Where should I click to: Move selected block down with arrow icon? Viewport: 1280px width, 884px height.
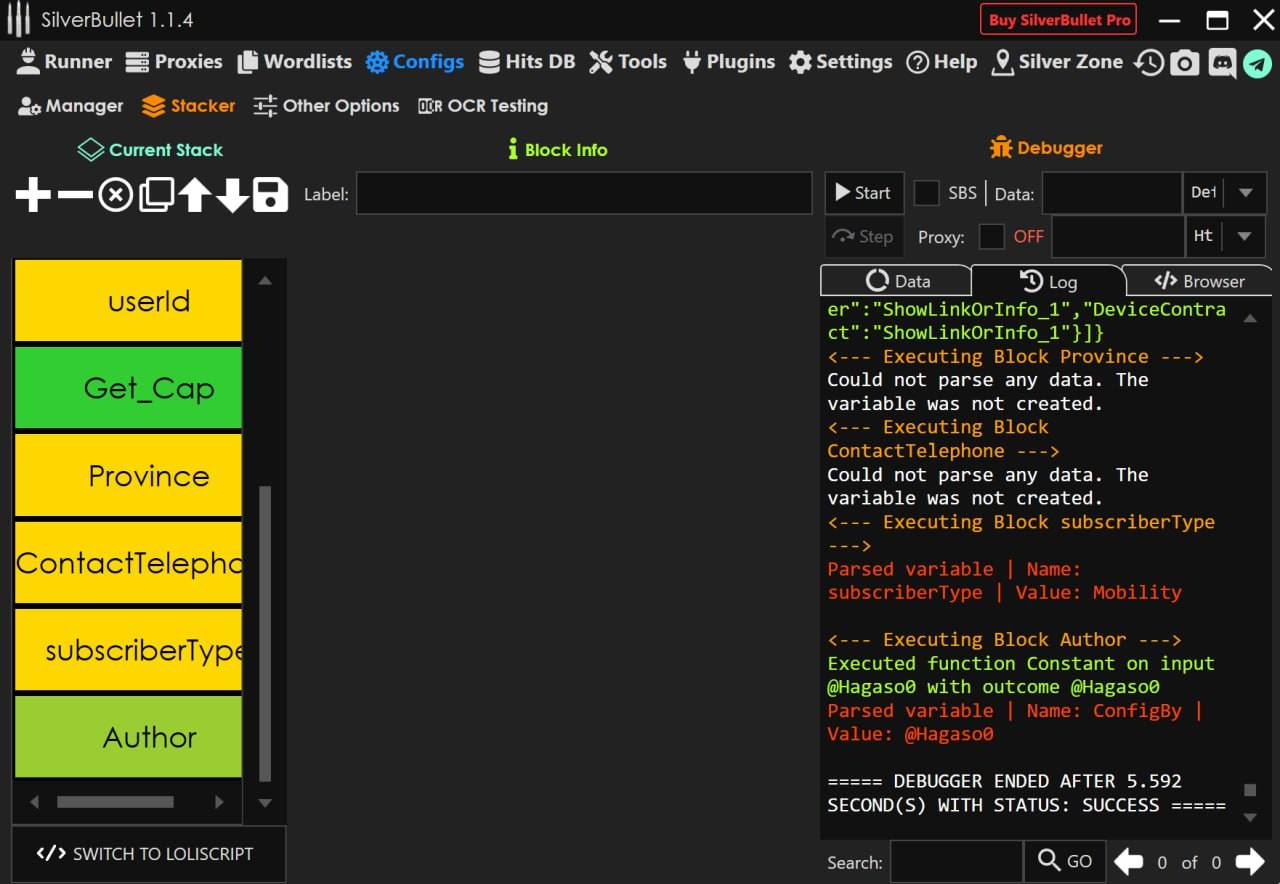pos(232,195)
